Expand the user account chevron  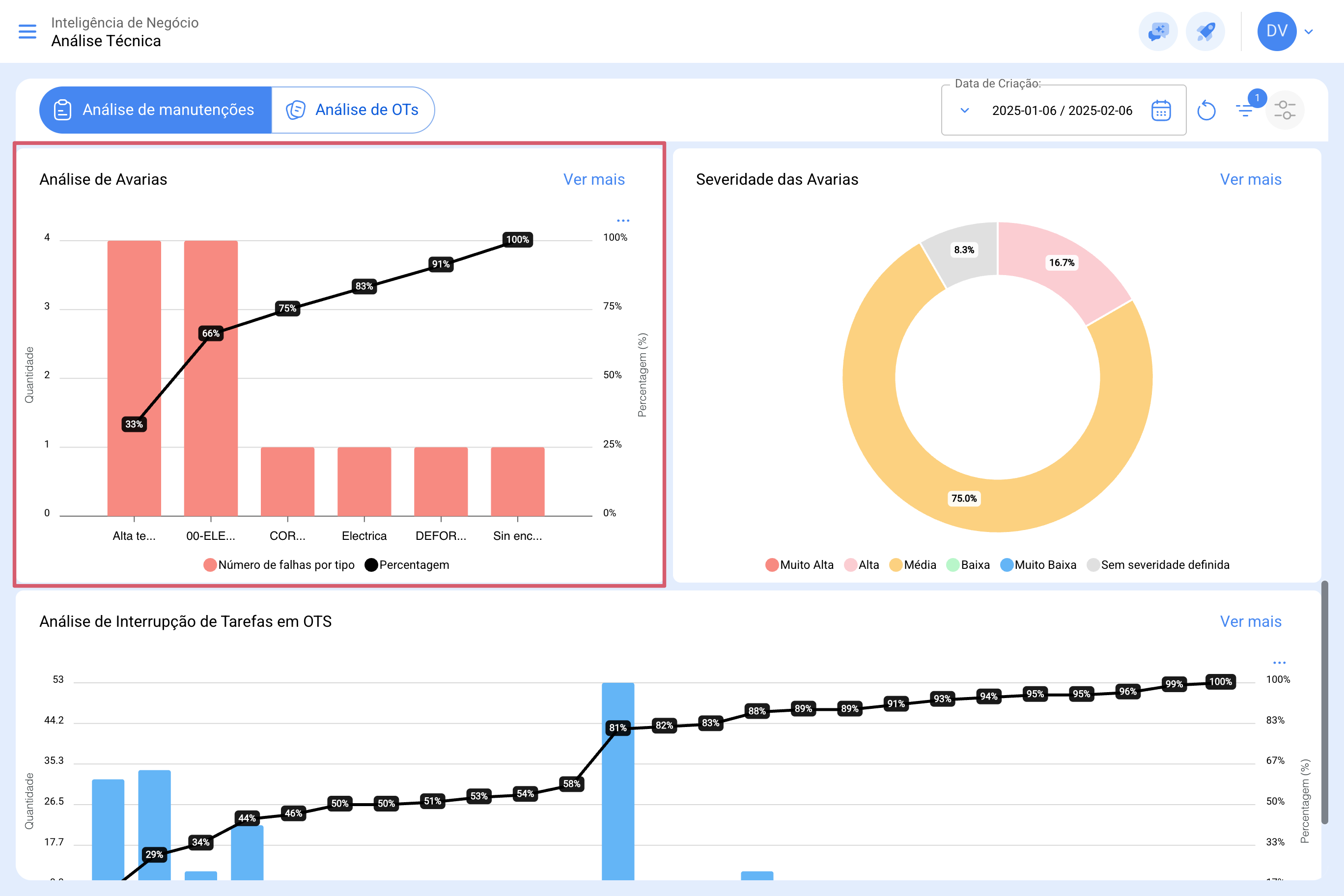click(x=1309, y=31)
